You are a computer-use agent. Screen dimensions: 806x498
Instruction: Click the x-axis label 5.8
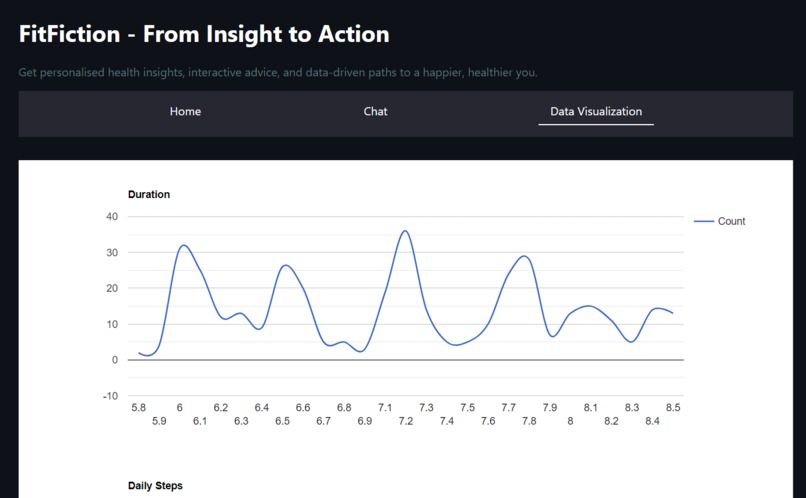(138, 408)
